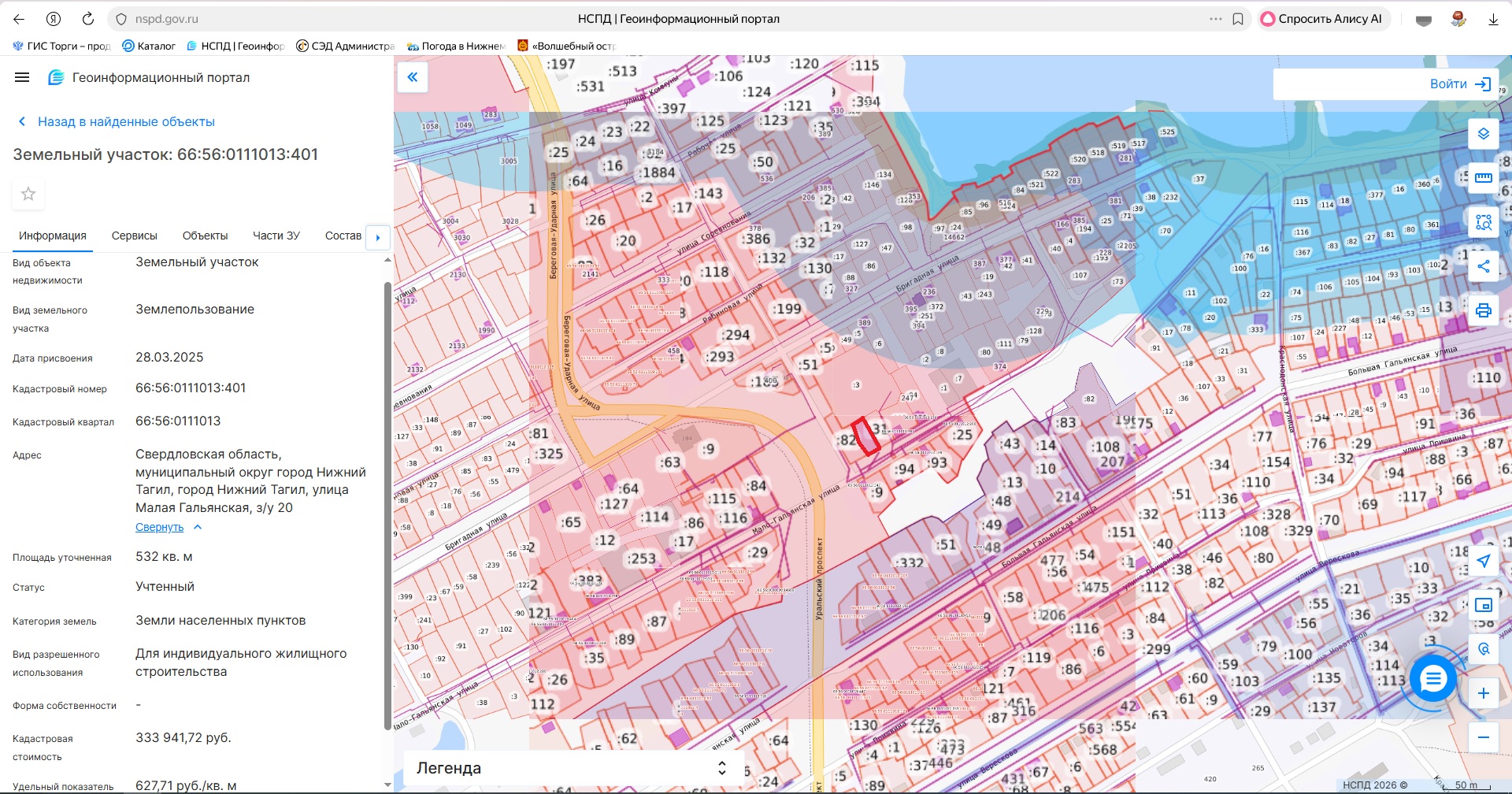Expand the Легенда panel

click(x=721, y=768)
